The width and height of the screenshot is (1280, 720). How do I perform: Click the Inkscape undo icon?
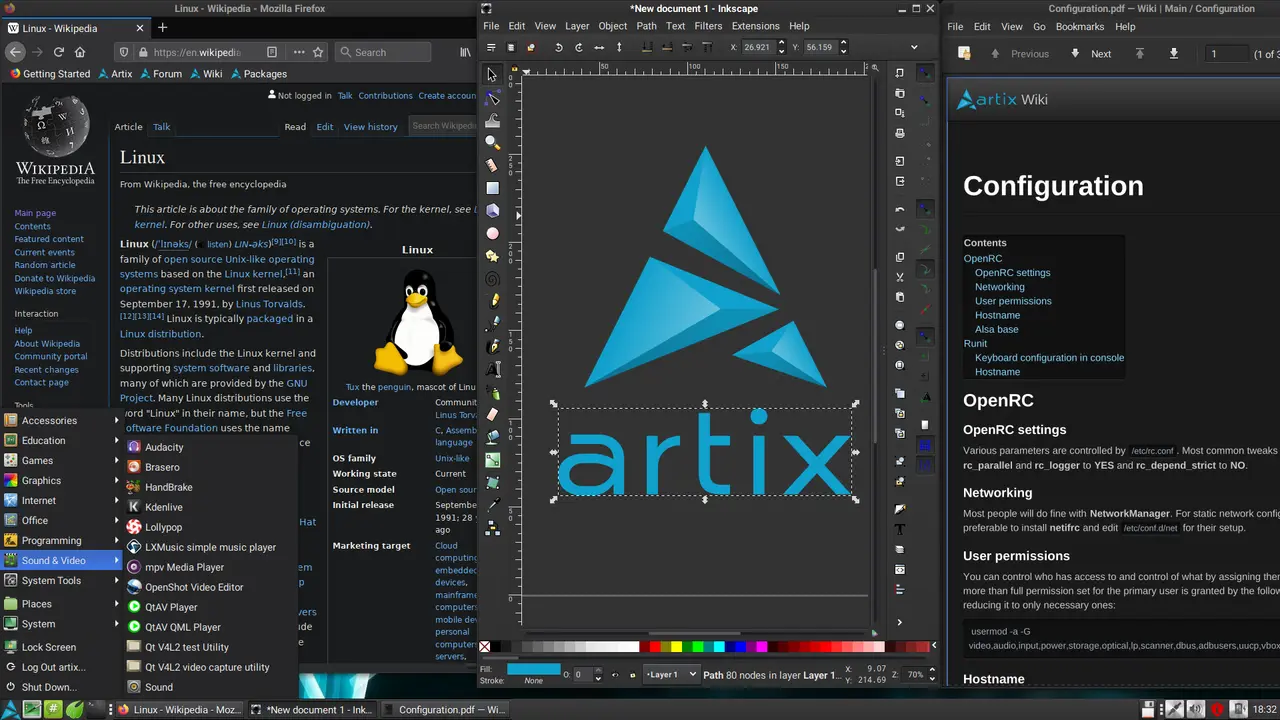(x=900, y=210)
